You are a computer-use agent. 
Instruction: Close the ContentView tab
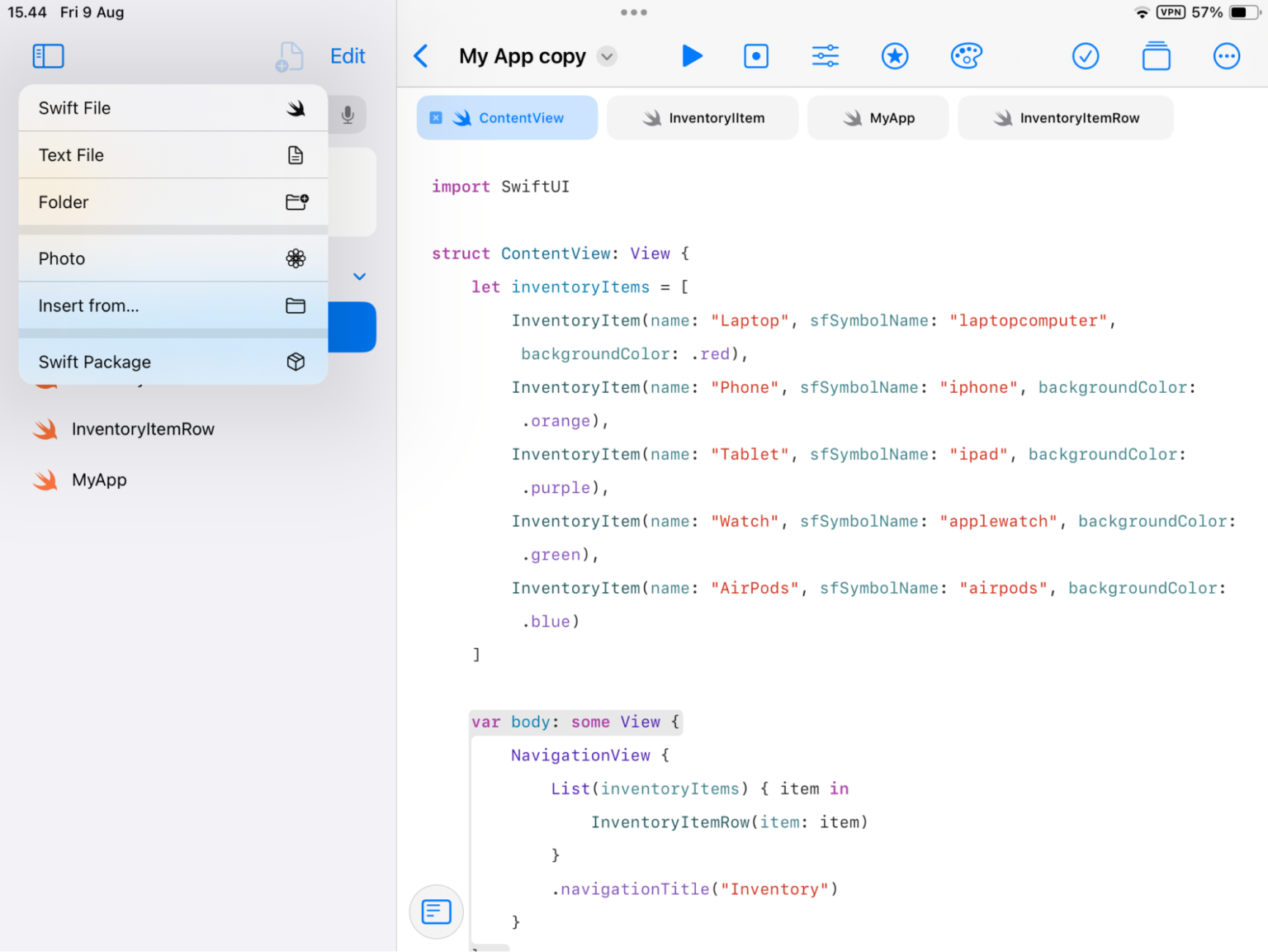coord(436,117)
